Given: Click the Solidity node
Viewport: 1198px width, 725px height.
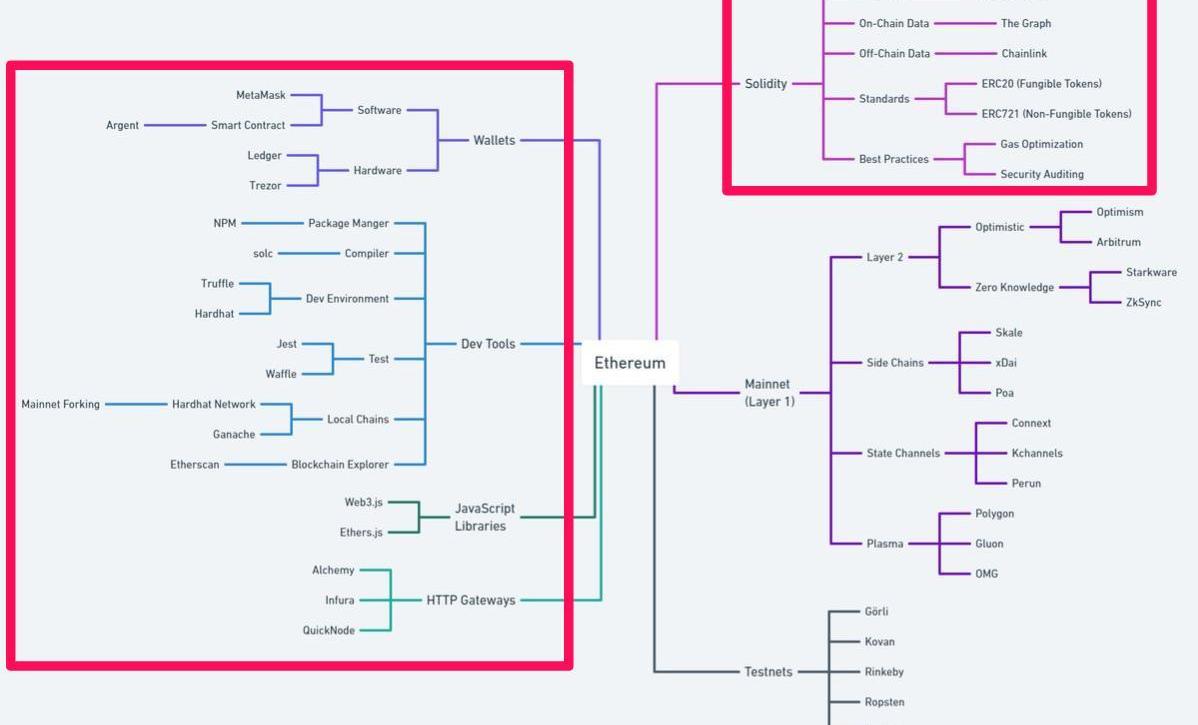Looking at the screenshot, I should click(766, 84).
